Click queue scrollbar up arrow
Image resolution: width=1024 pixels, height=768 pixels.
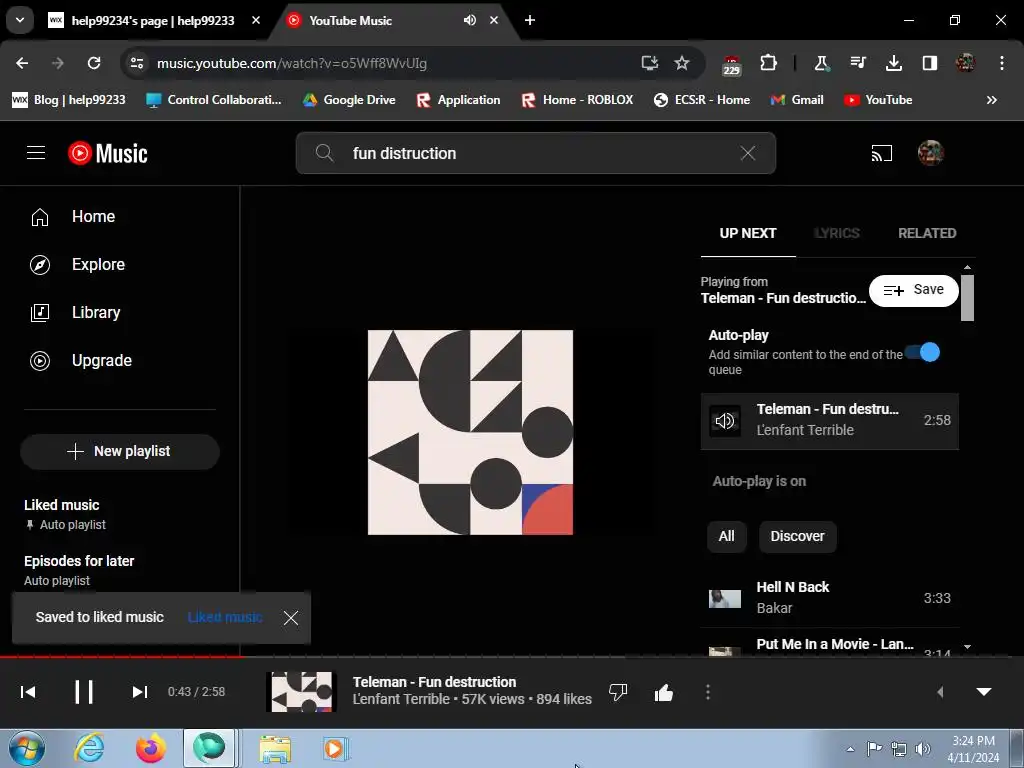click(x=967, y=267)
